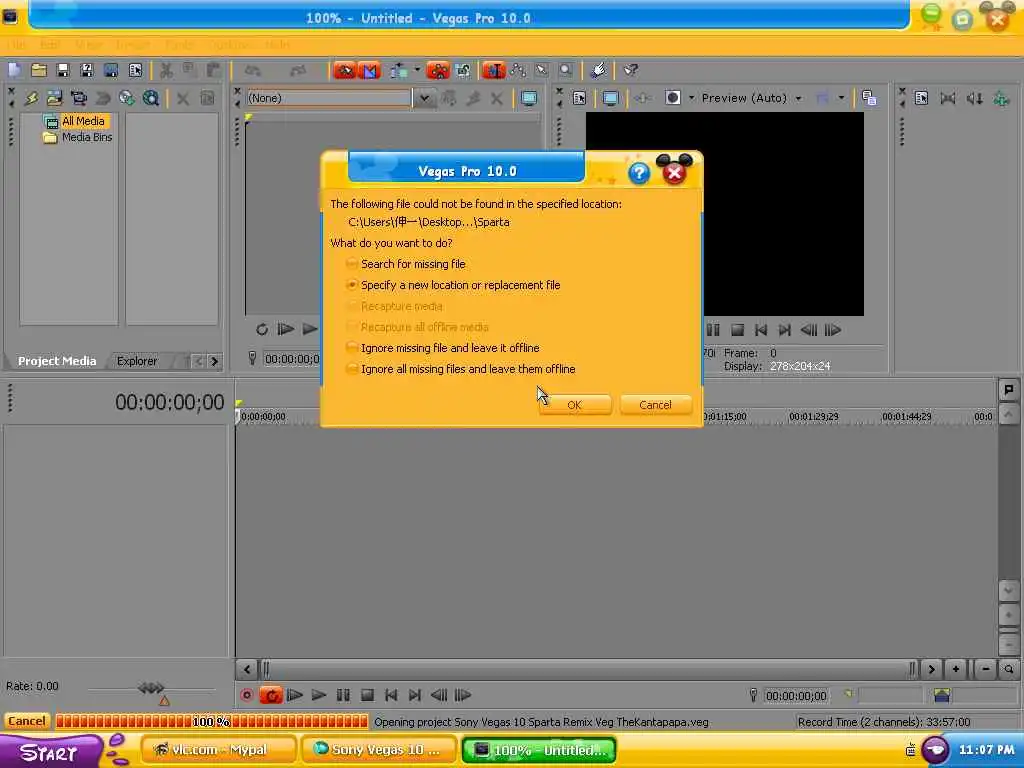Click the Start button on the taskbar
This screenshot has width=1024, height=768.
point(50,752)
